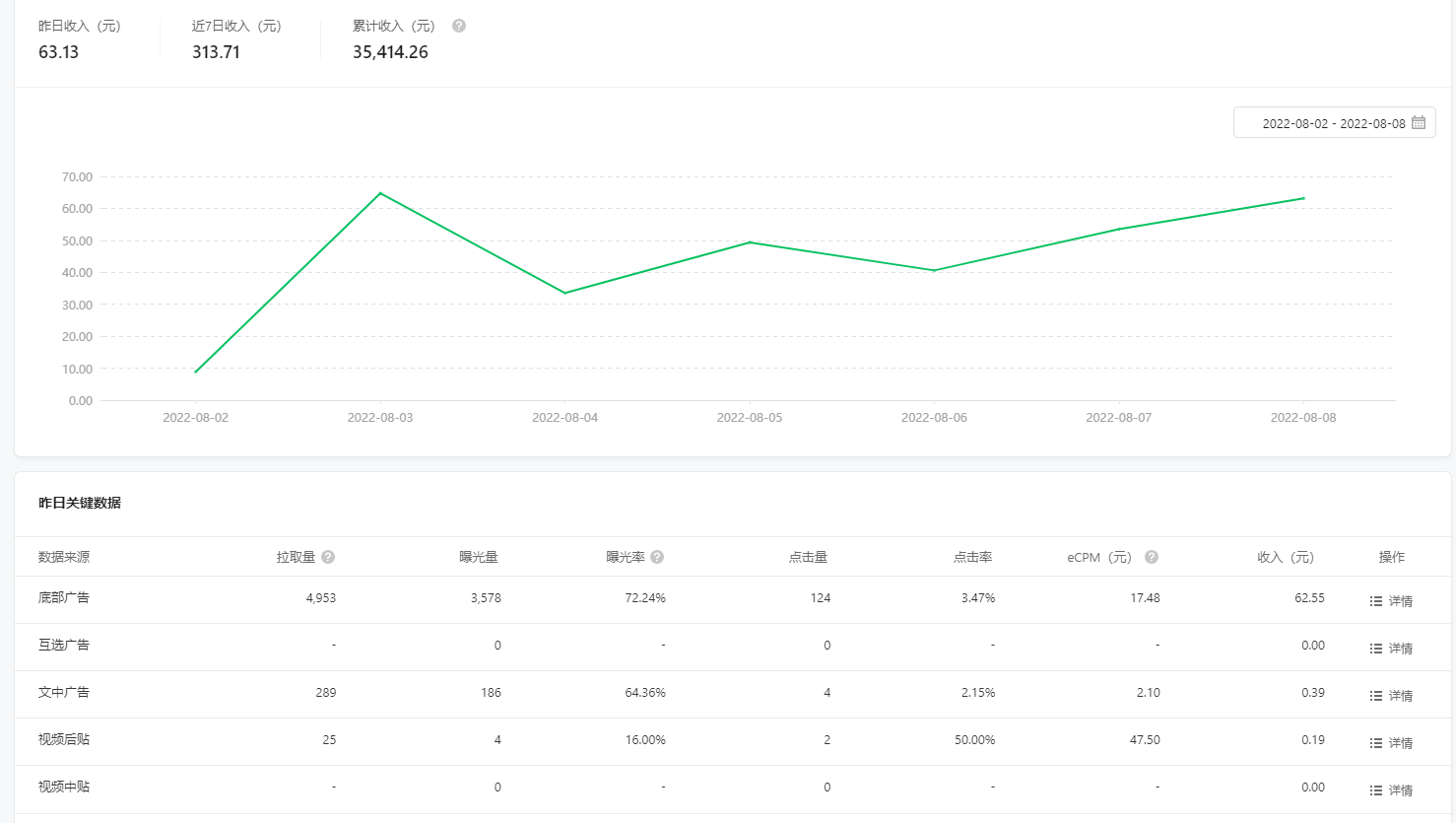Viewport: 1456px width, 823px height.
Task: Click 视频中贴 row label
Action: (64, 787)
